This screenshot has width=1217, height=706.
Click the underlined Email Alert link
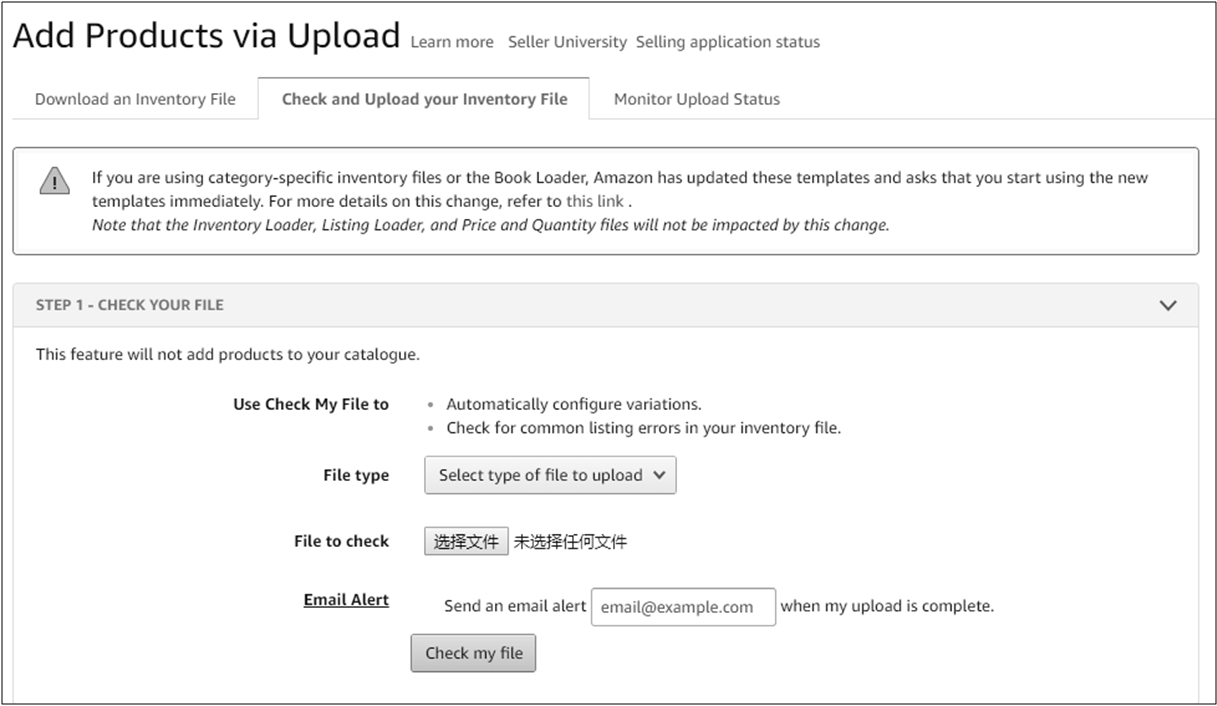346,600
